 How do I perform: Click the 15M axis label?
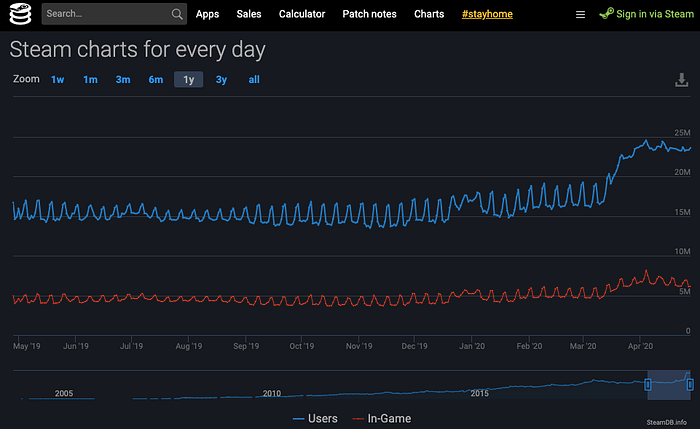click(682, 212)
